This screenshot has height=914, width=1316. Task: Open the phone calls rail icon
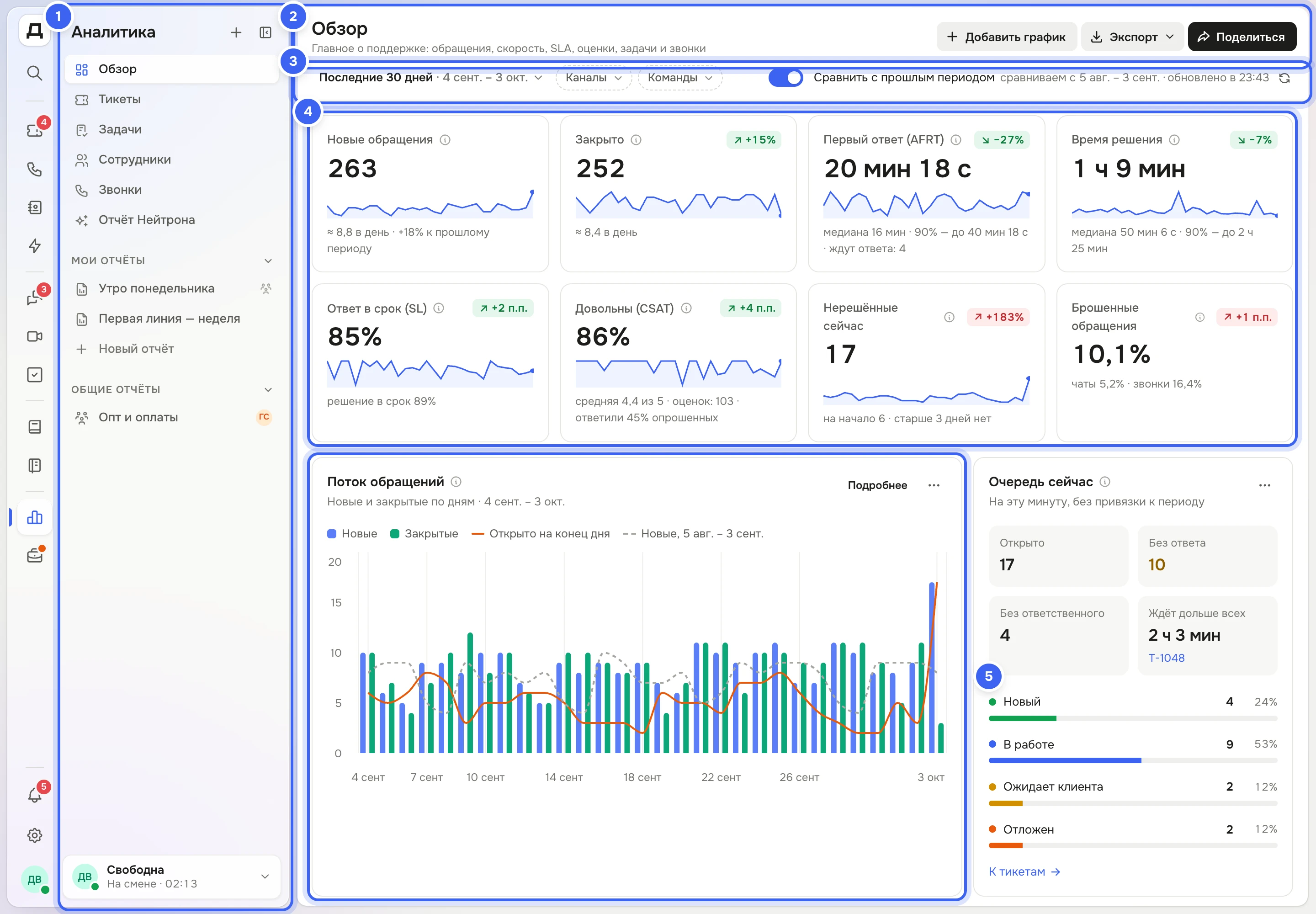click(x=34, y=169)
